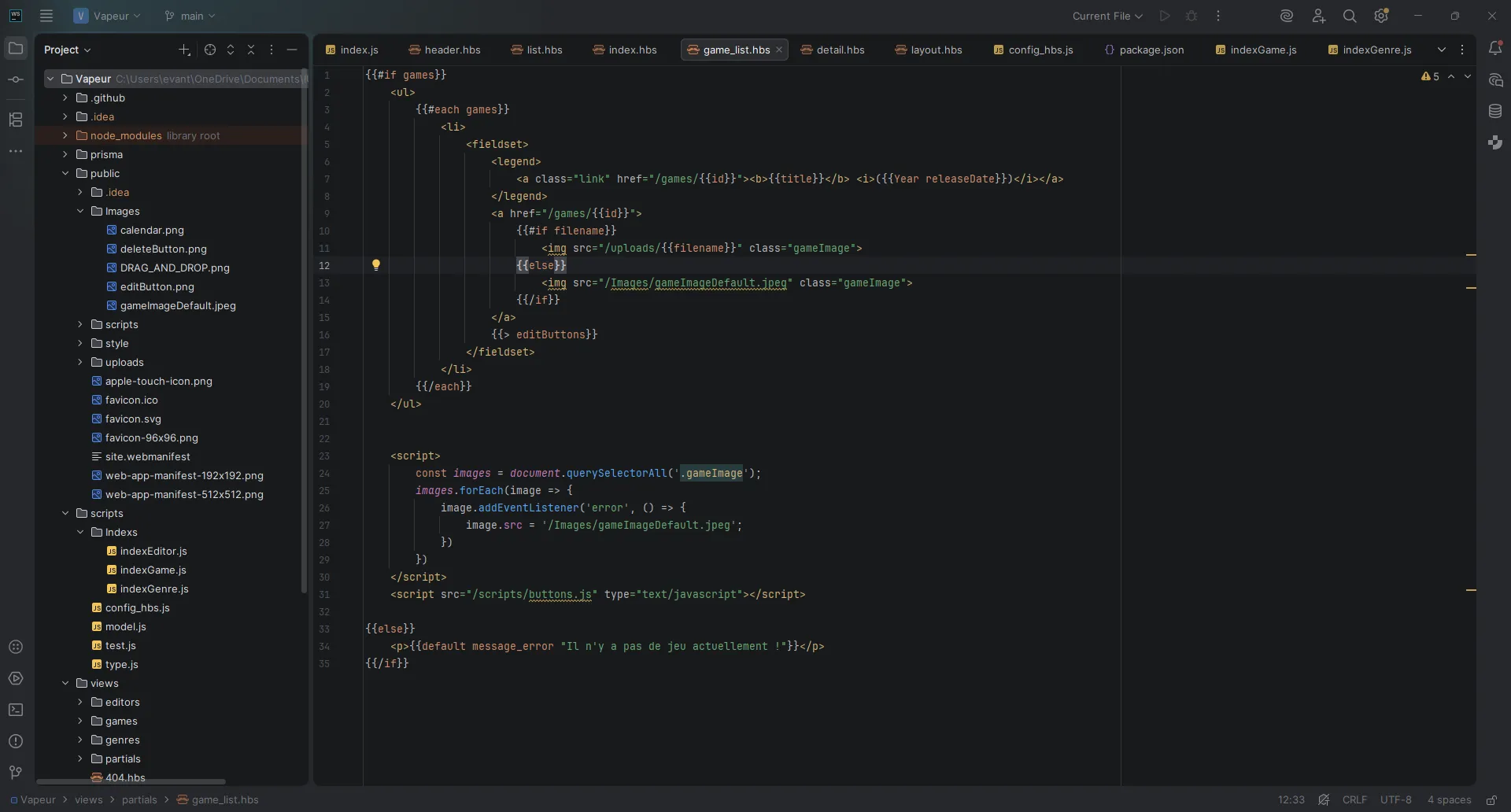Close the game_list.hbs tab
The width and height of the screenshot is (1511, 812).
pos(779,50)
